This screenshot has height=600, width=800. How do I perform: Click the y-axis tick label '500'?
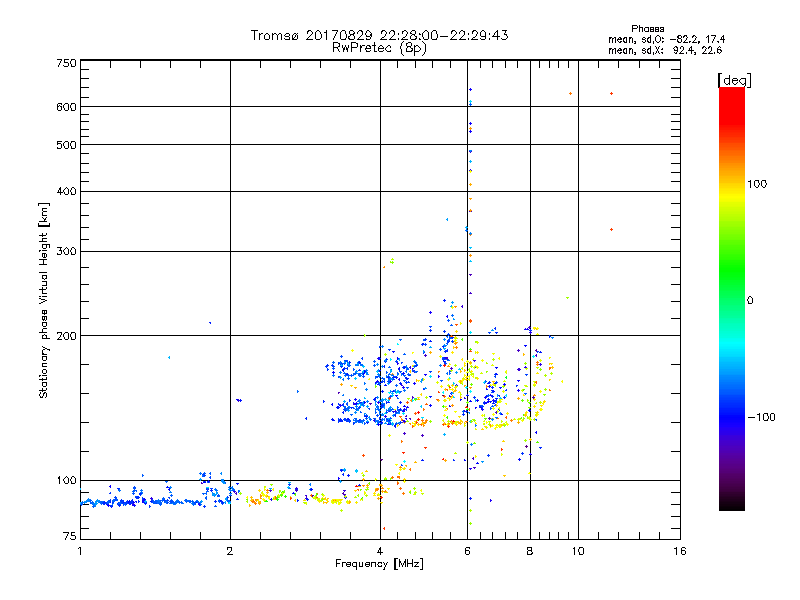point(66,145)
